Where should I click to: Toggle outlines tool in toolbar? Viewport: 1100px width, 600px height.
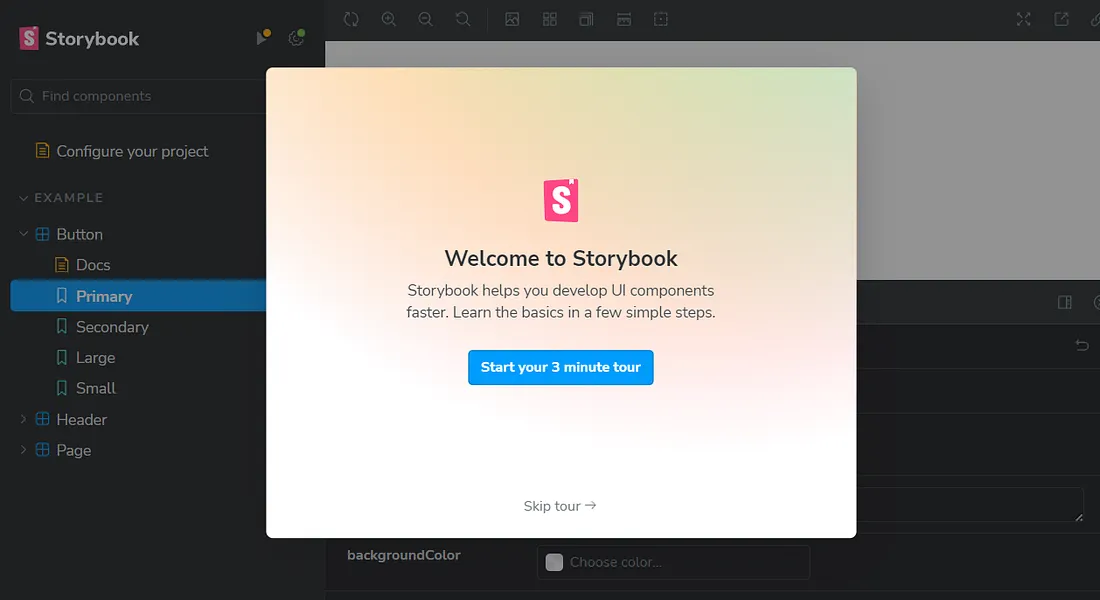660,19
